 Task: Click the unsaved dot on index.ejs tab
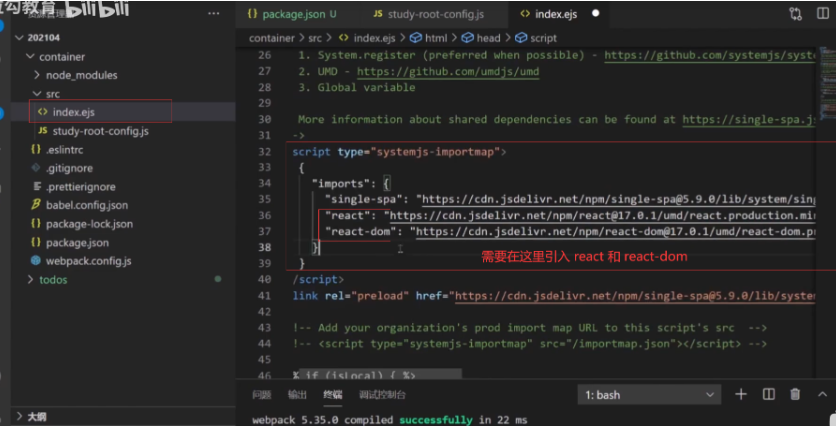pyautogui.click(x=596, y=13)
